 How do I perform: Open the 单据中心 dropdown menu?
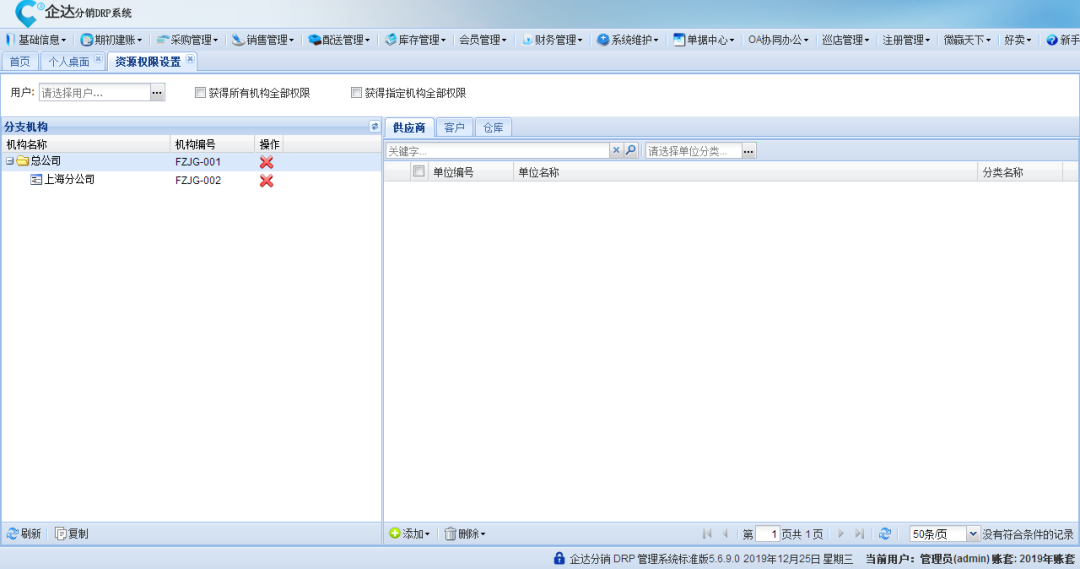coord(704,40)
